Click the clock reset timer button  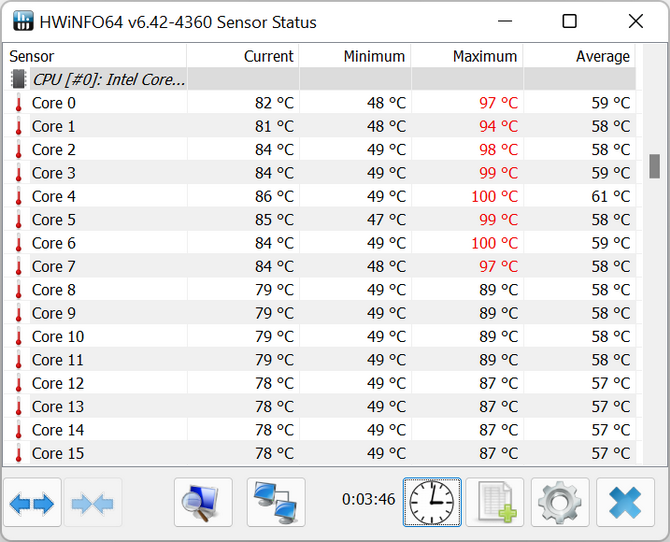pos(432,502)
